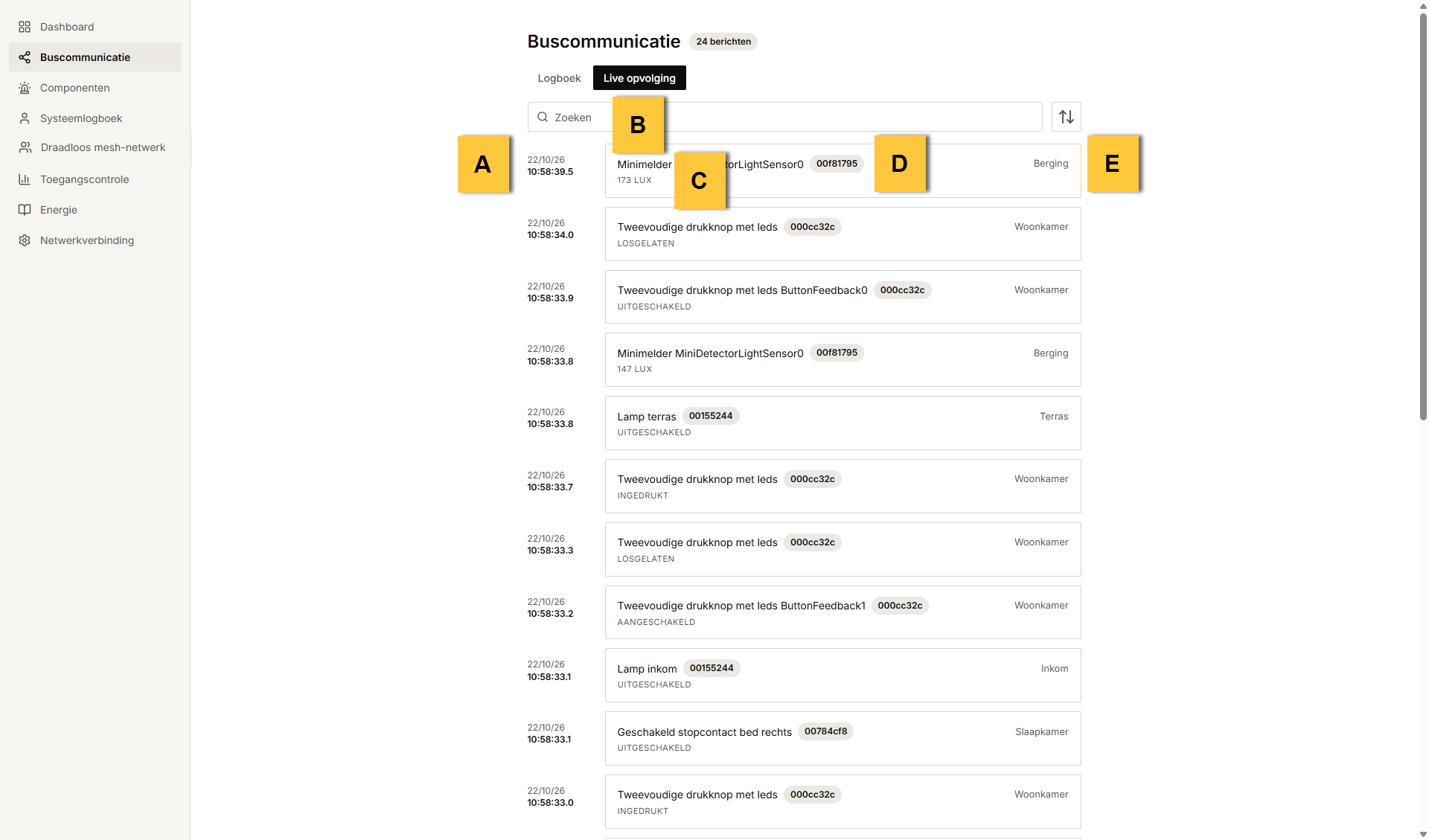Open Componenten in the sidebar
This screenshot has width=1429, height=840.
[x=95, y=88]
